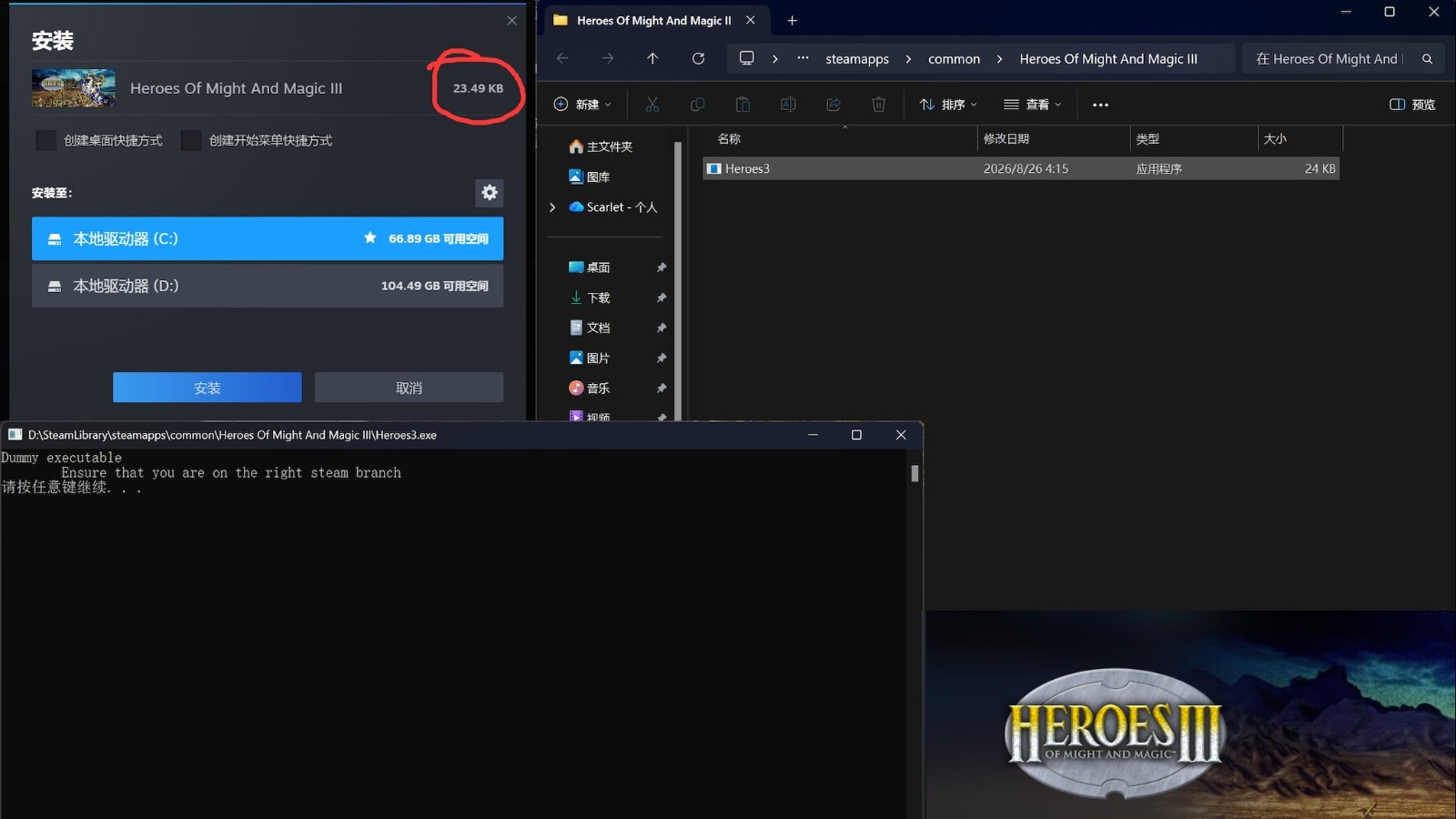The width and height of the screenshot is (1456, 819).
Task: Click the This PC monitor icon in address bar
Action: click(x=746, y=58)
